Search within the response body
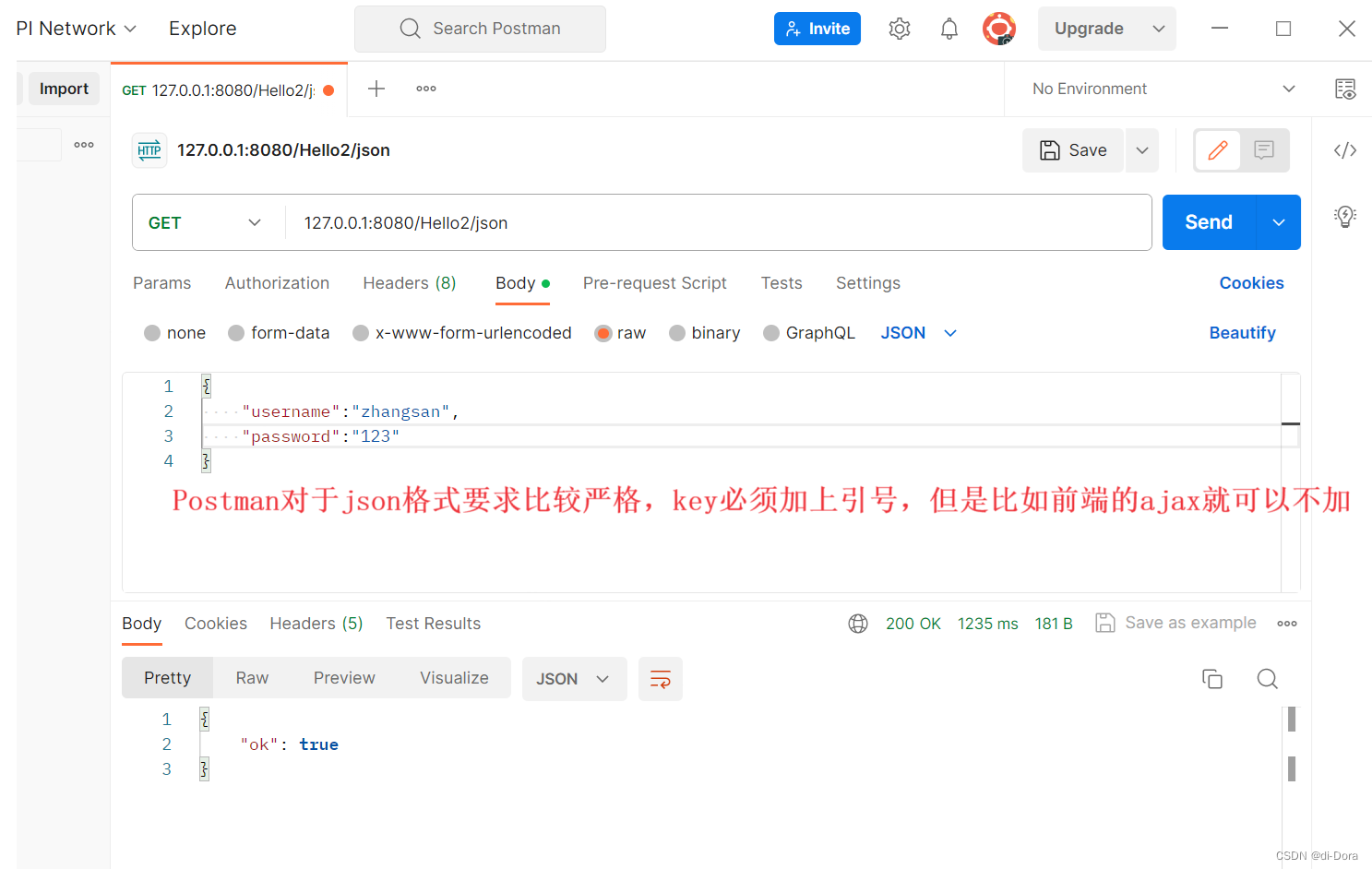The height and width of the screenshot is (869, 1372). tap(1268, 679)
